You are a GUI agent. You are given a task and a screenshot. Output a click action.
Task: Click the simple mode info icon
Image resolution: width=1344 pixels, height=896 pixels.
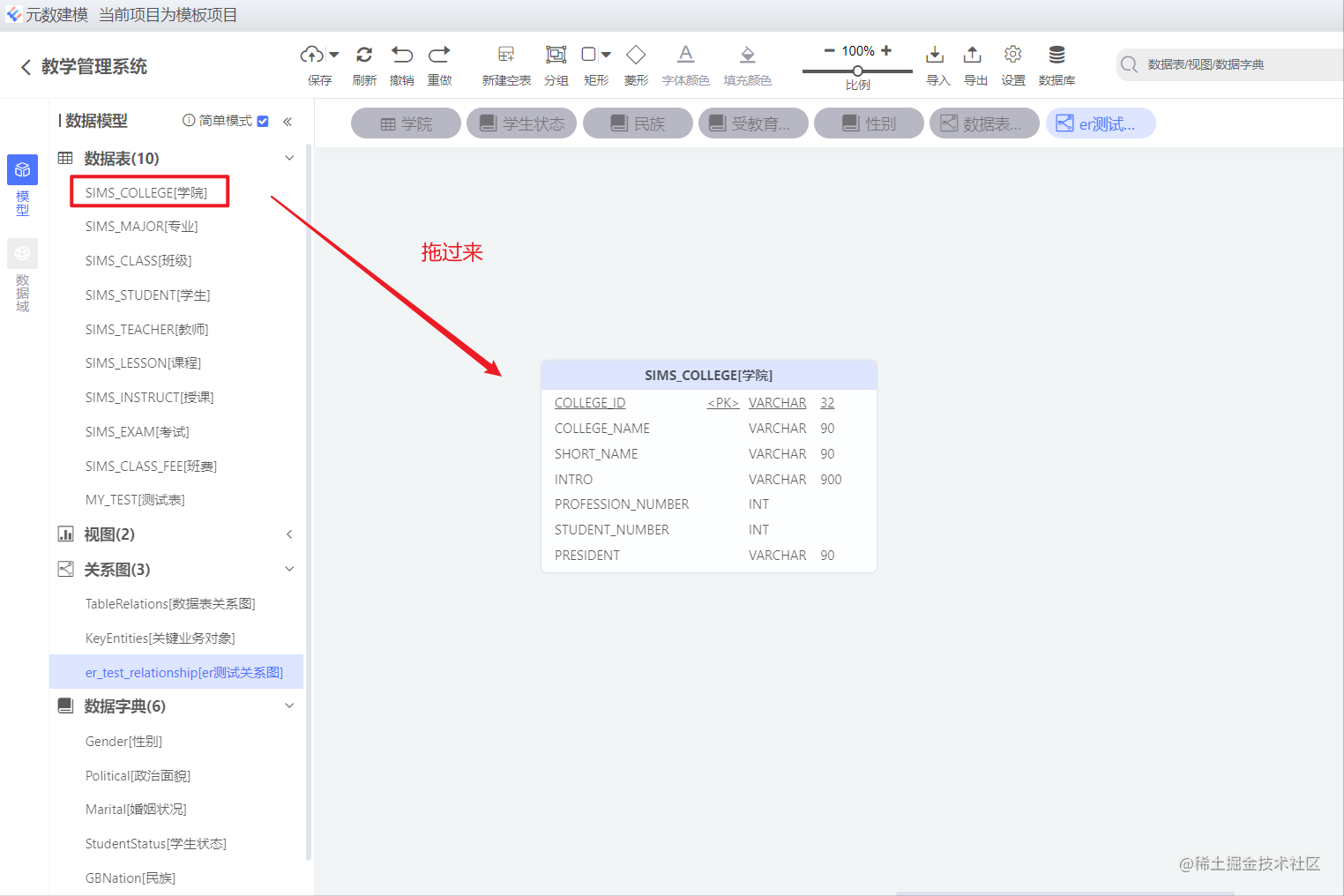tap(189, 121)
